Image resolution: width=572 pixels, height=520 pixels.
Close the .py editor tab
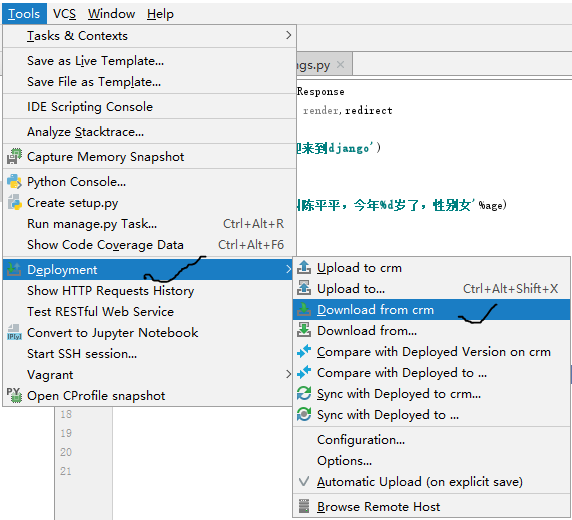[340, 65]
